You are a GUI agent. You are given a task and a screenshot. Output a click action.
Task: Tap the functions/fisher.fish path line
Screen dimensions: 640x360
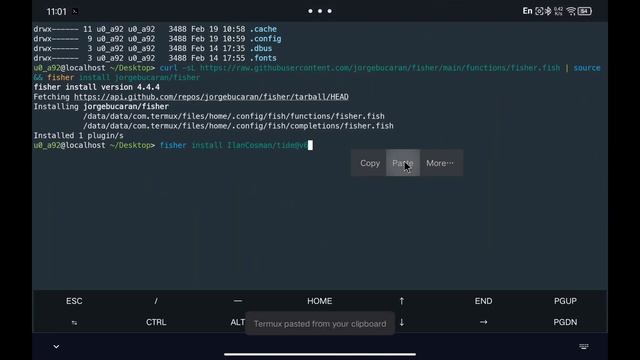[x=233, y=116]
